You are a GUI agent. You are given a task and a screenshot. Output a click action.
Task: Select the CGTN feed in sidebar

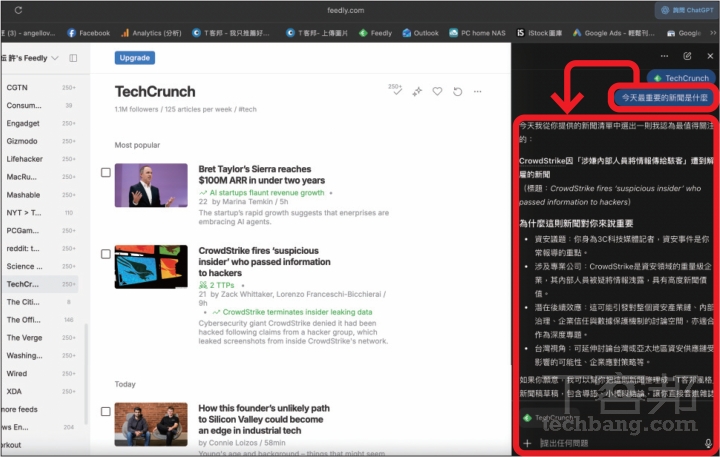pyautogui.click(x=40, y=87)
